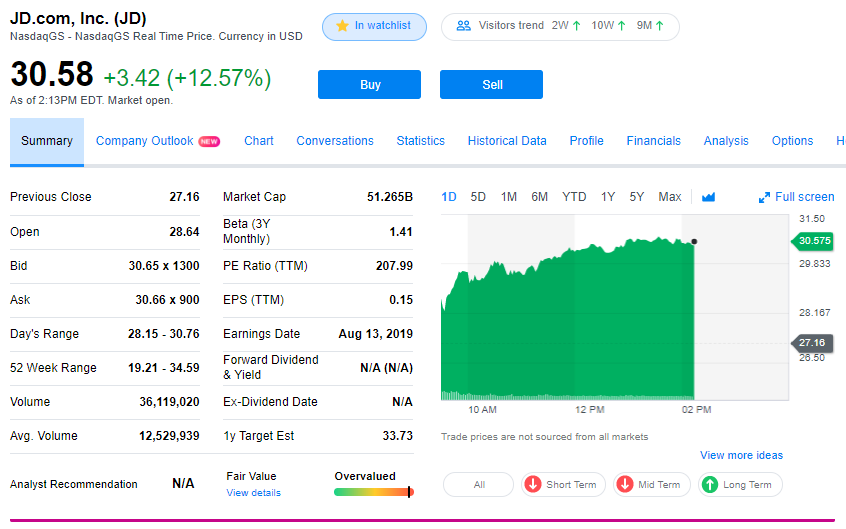Select the Mid Term filter pill
Image resolution: width=846 pixels, height=529 pixels.
click(x=652, y=485)
